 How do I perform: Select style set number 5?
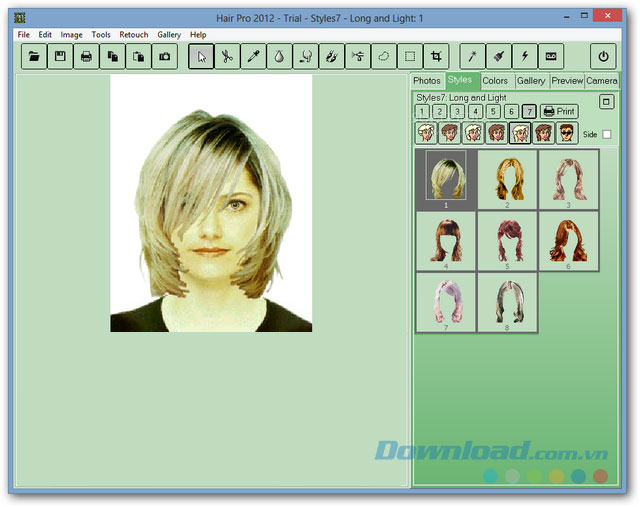(x=493, y=111)
